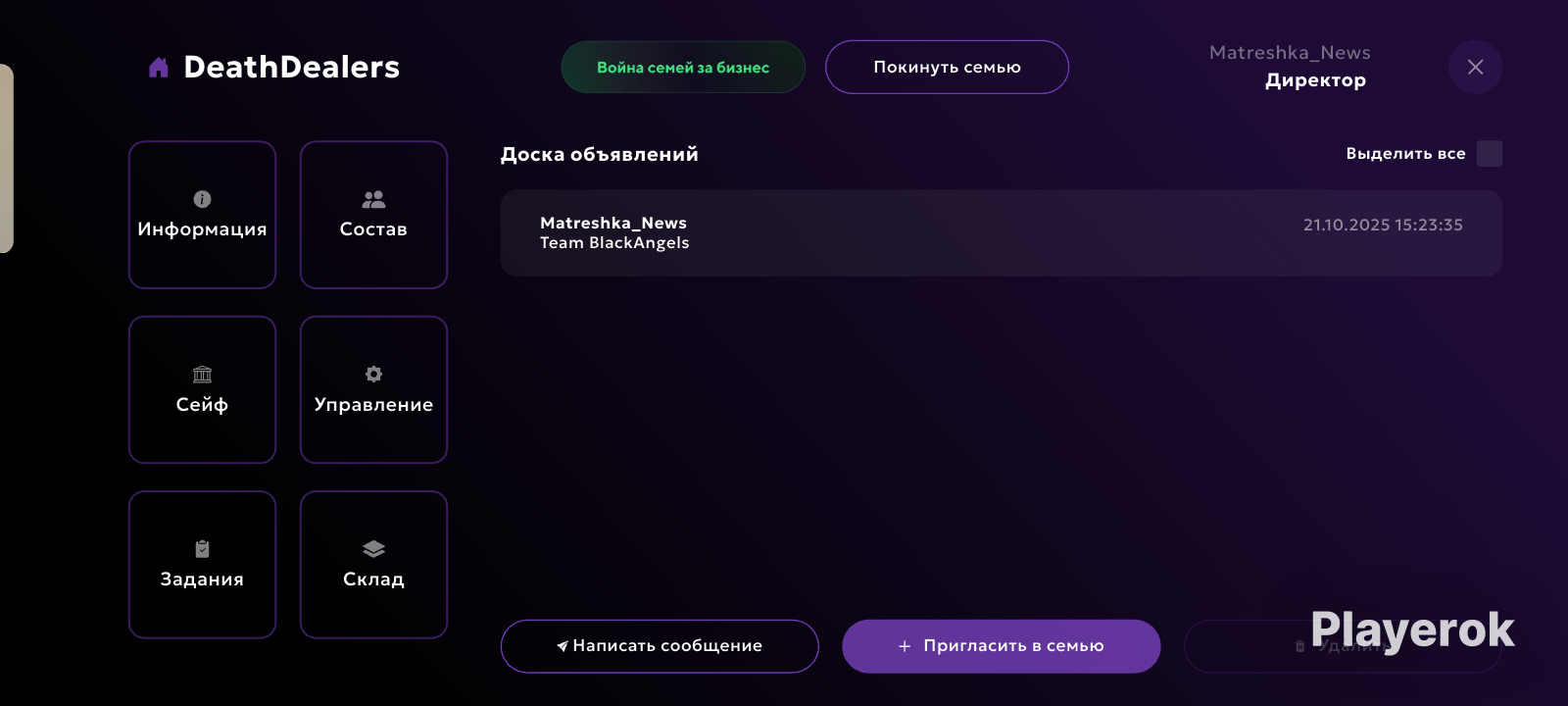The image size is (1568, 706).
Task: Close the family menu with the X
Action: click(1475, 67)
